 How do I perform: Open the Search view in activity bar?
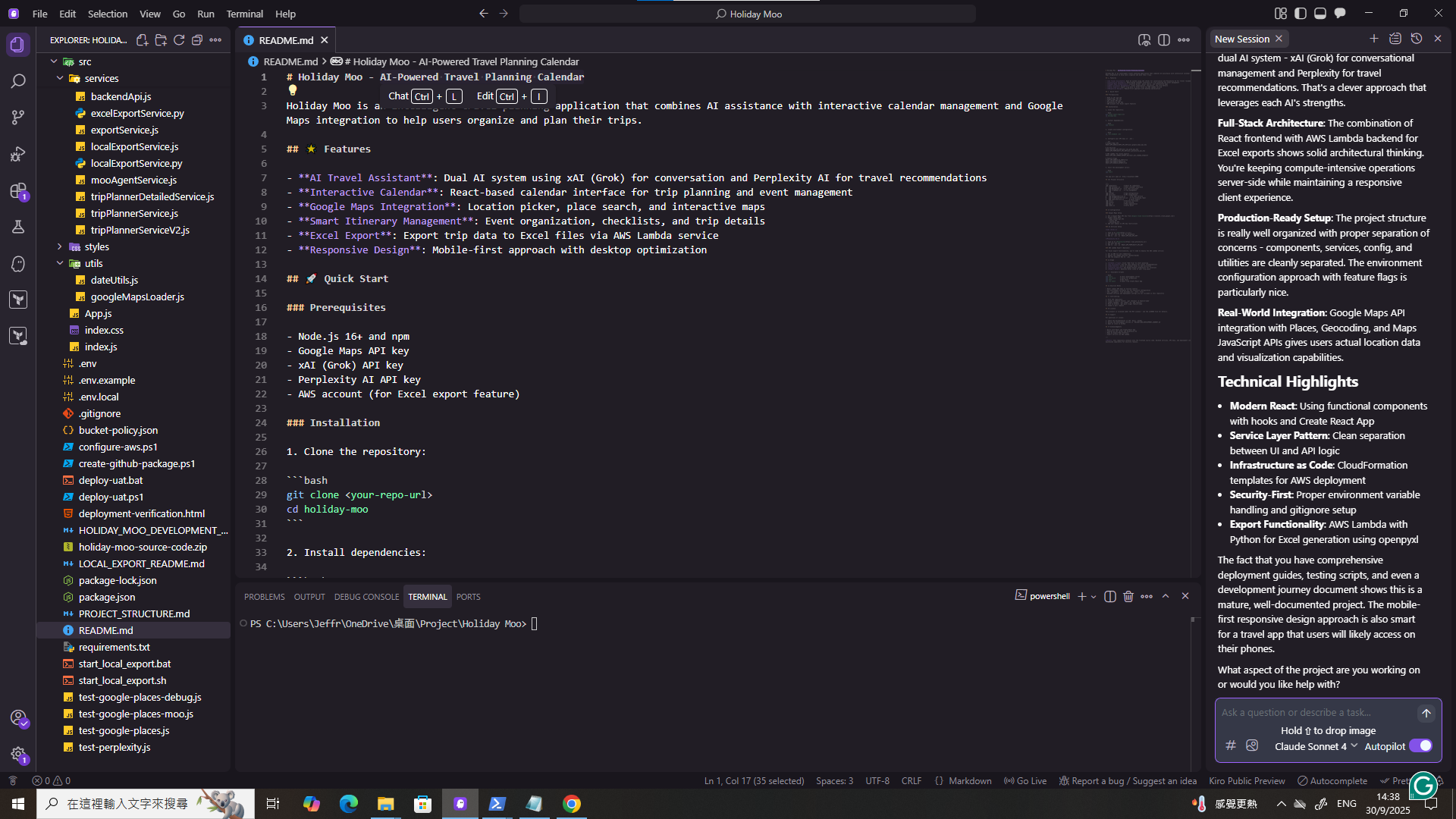(x=18, y=81)
